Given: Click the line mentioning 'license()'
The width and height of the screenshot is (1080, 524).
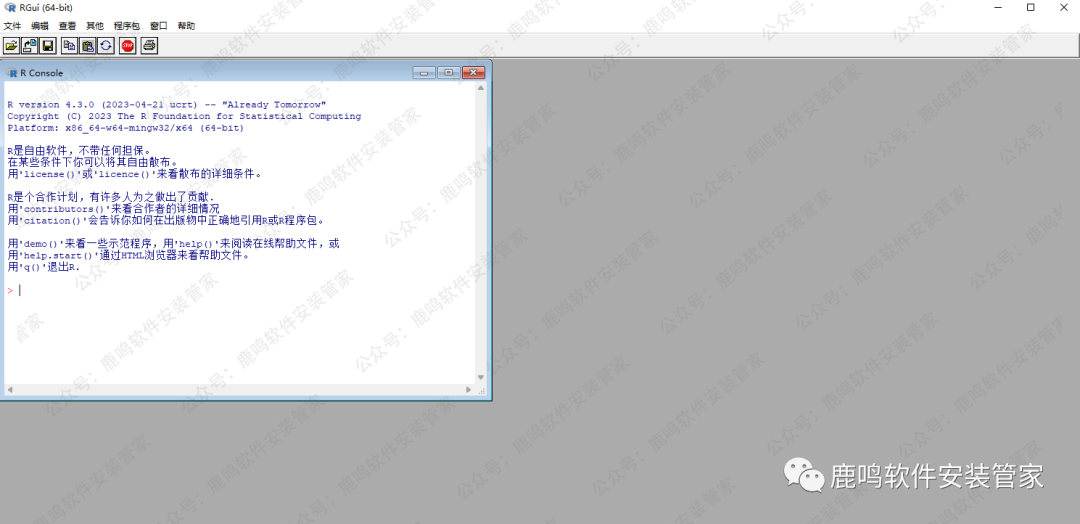Looking at the screenshot, I should 134,174.
